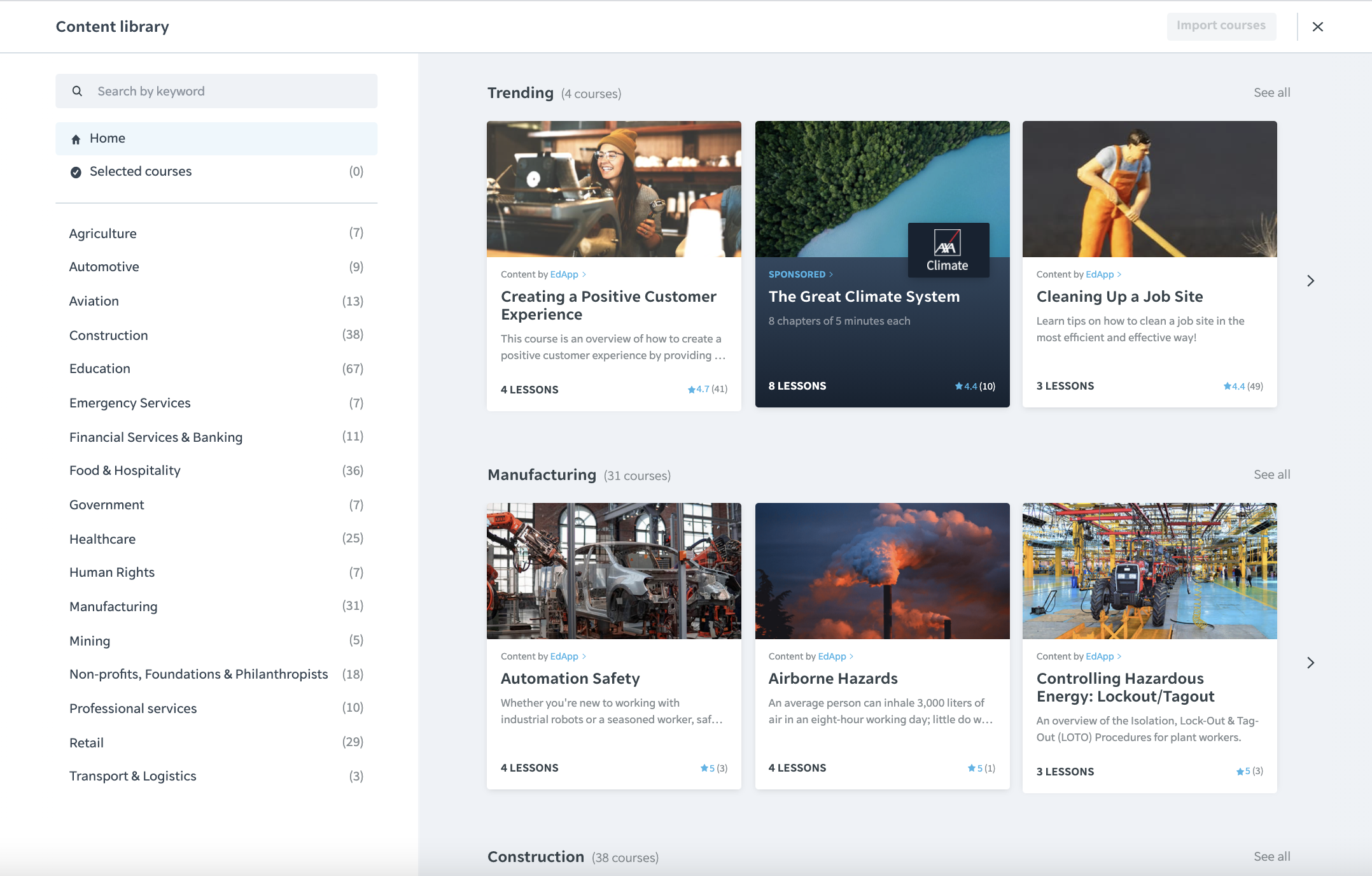Click SPONSORED link on Climate card
Image resolution: width=1372 pixels, height=876 pixels.
(x=801, y=274)
